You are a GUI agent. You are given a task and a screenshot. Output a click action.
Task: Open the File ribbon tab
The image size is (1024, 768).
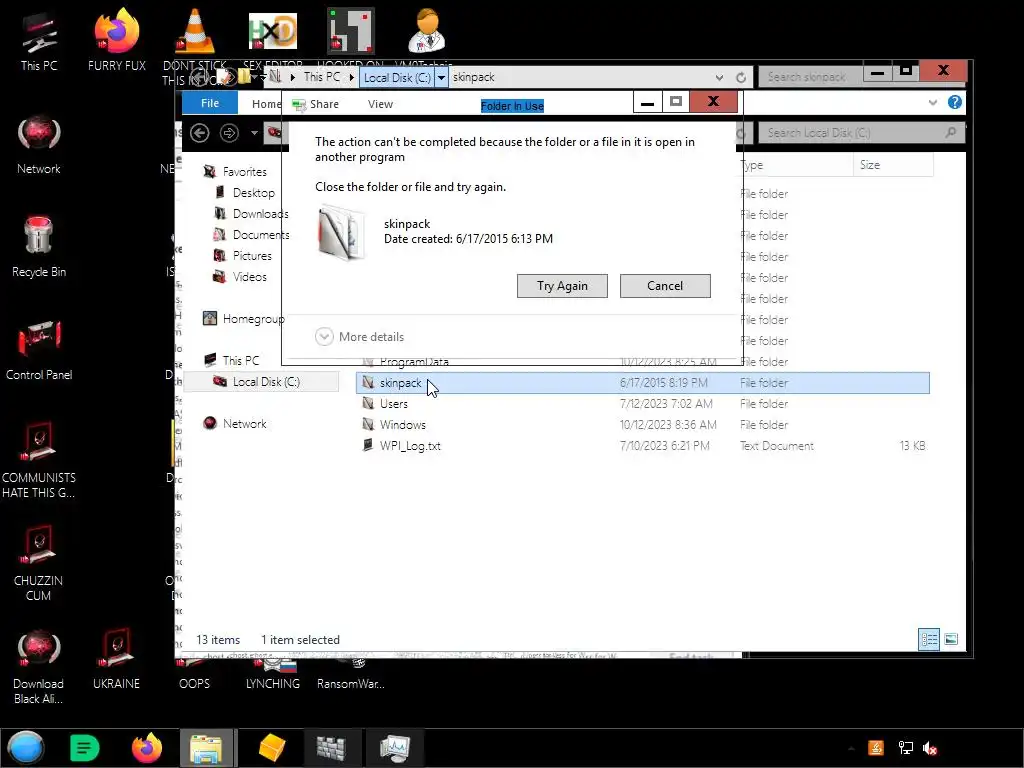point(210,103)
